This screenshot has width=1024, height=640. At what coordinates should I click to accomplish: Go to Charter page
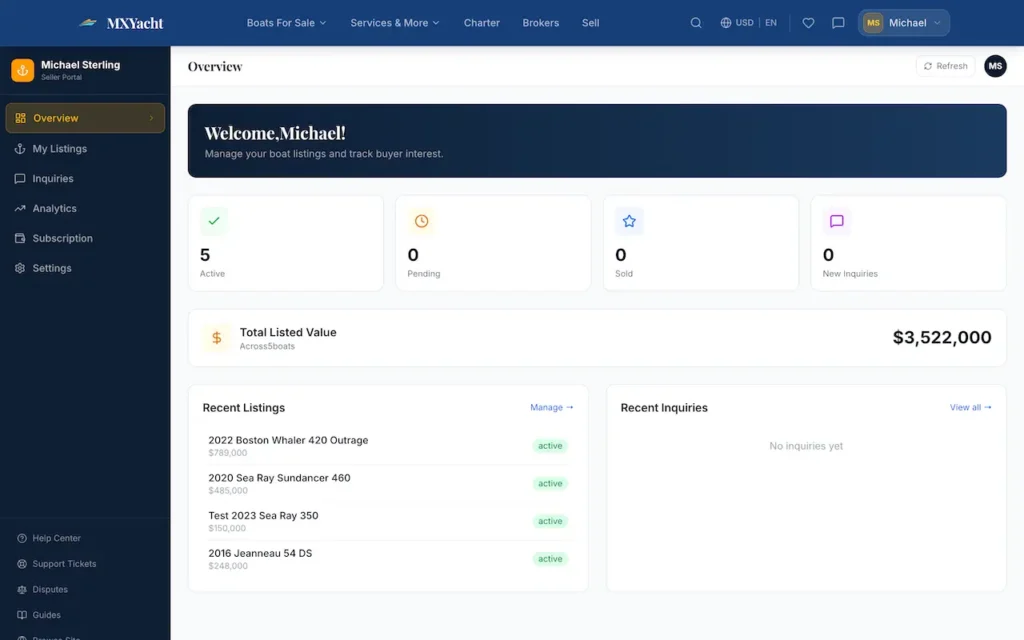[x=481, y=23]
